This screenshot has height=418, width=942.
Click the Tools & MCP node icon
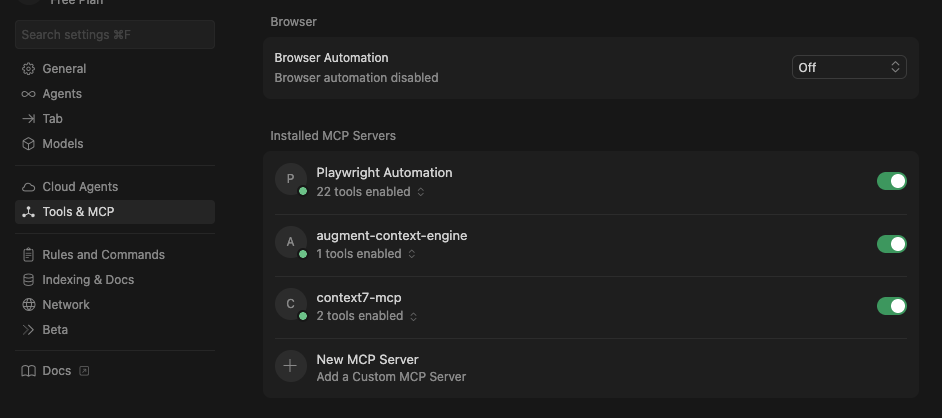28,212
